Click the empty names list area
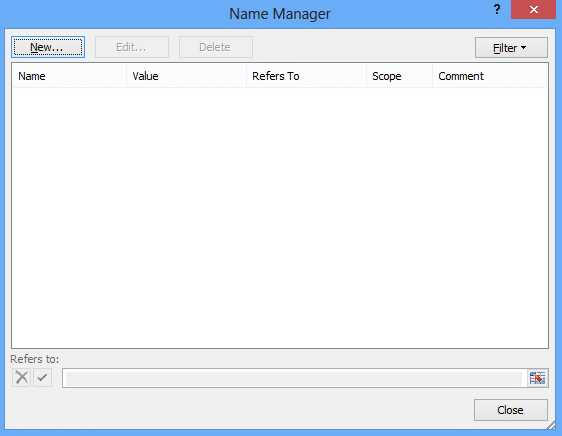This screenshot has height=436, width=562. coord(280,217)
